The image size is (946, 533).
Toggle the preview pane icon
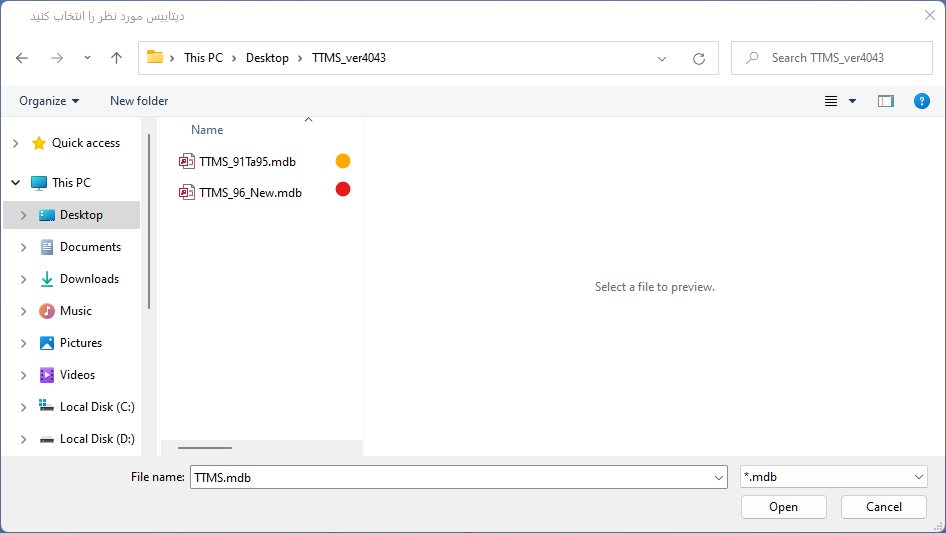point(885,101)
